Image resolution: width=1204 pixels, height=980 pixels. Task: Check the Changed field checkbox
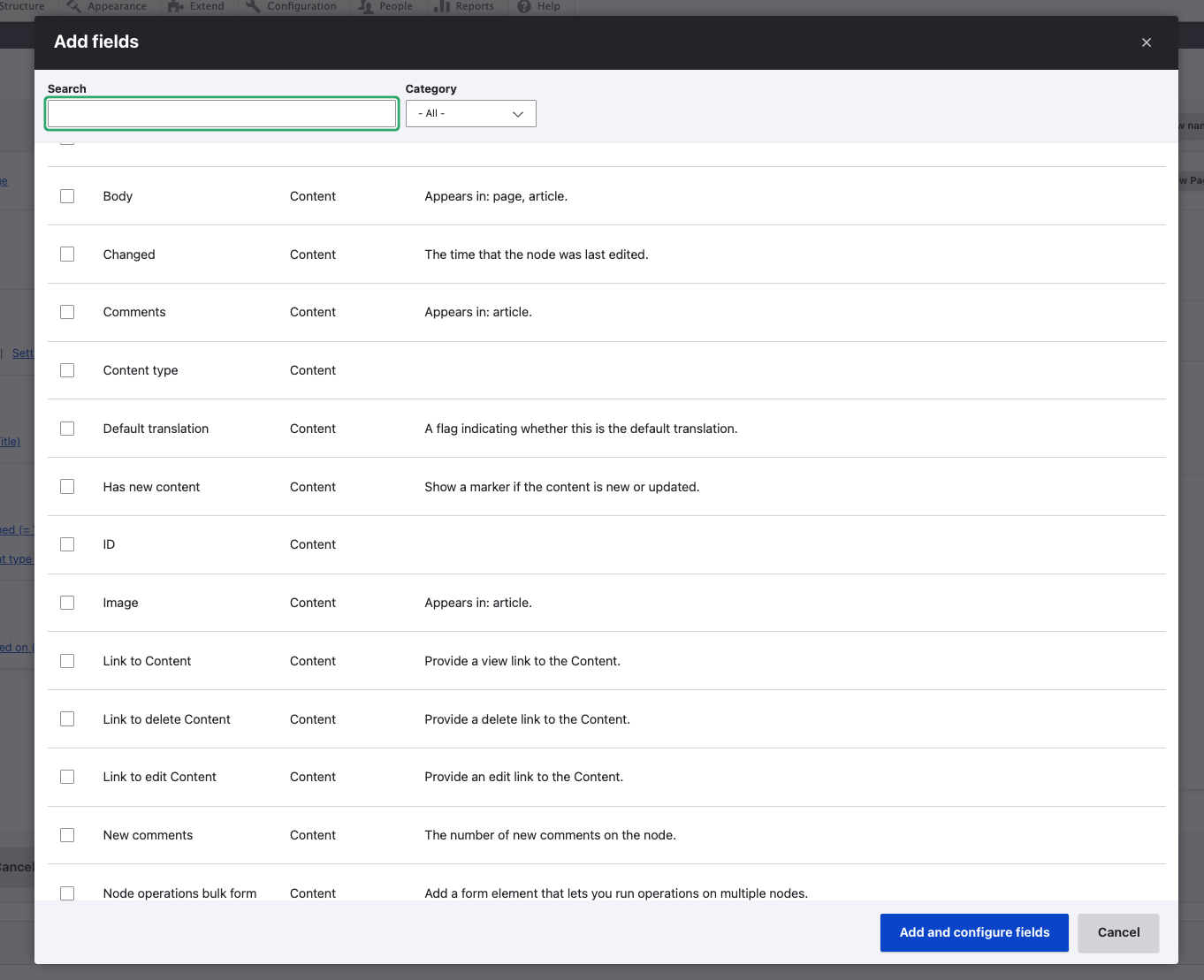[x=67, y=254]
